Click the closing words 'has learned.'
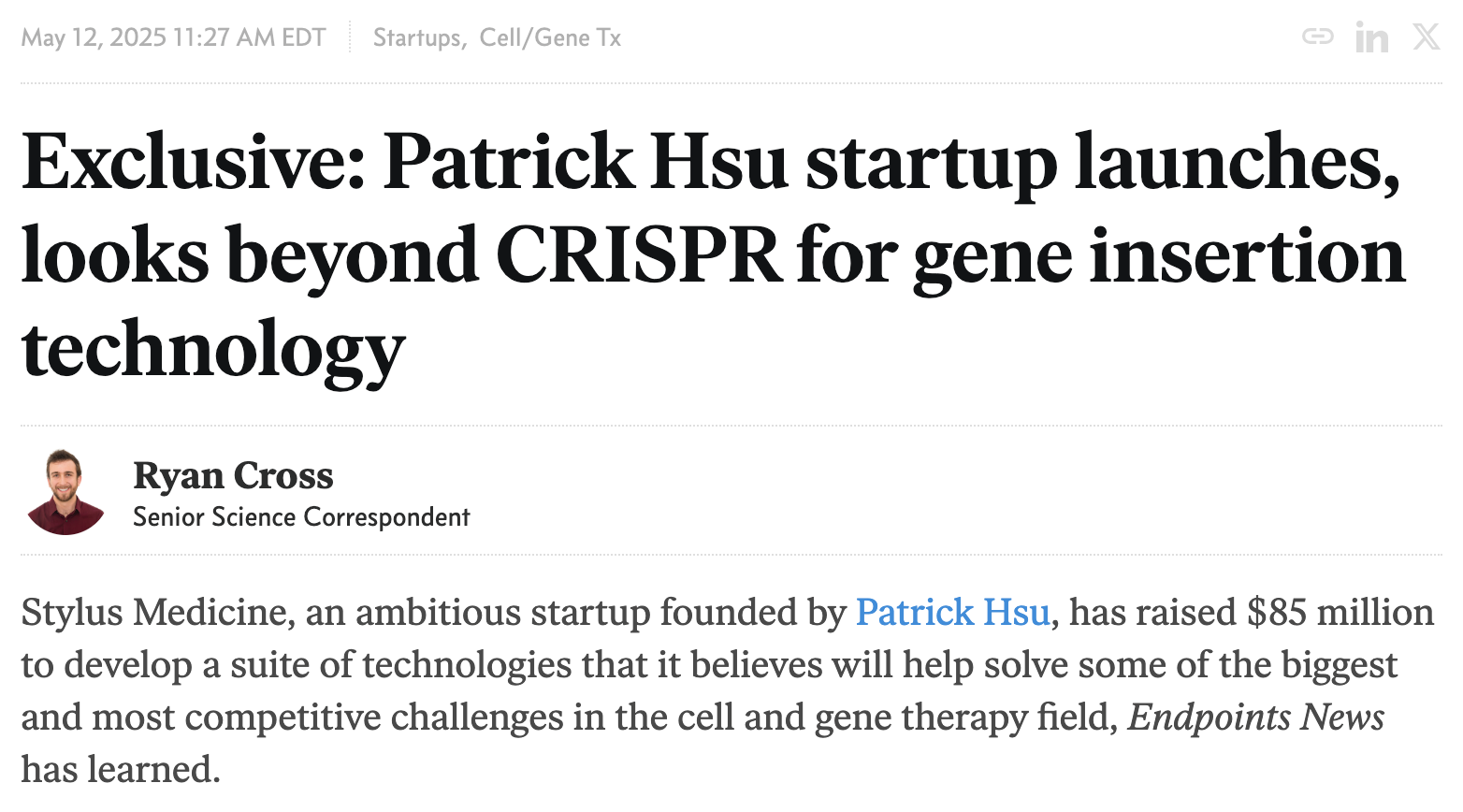 [x=121, y=769]
